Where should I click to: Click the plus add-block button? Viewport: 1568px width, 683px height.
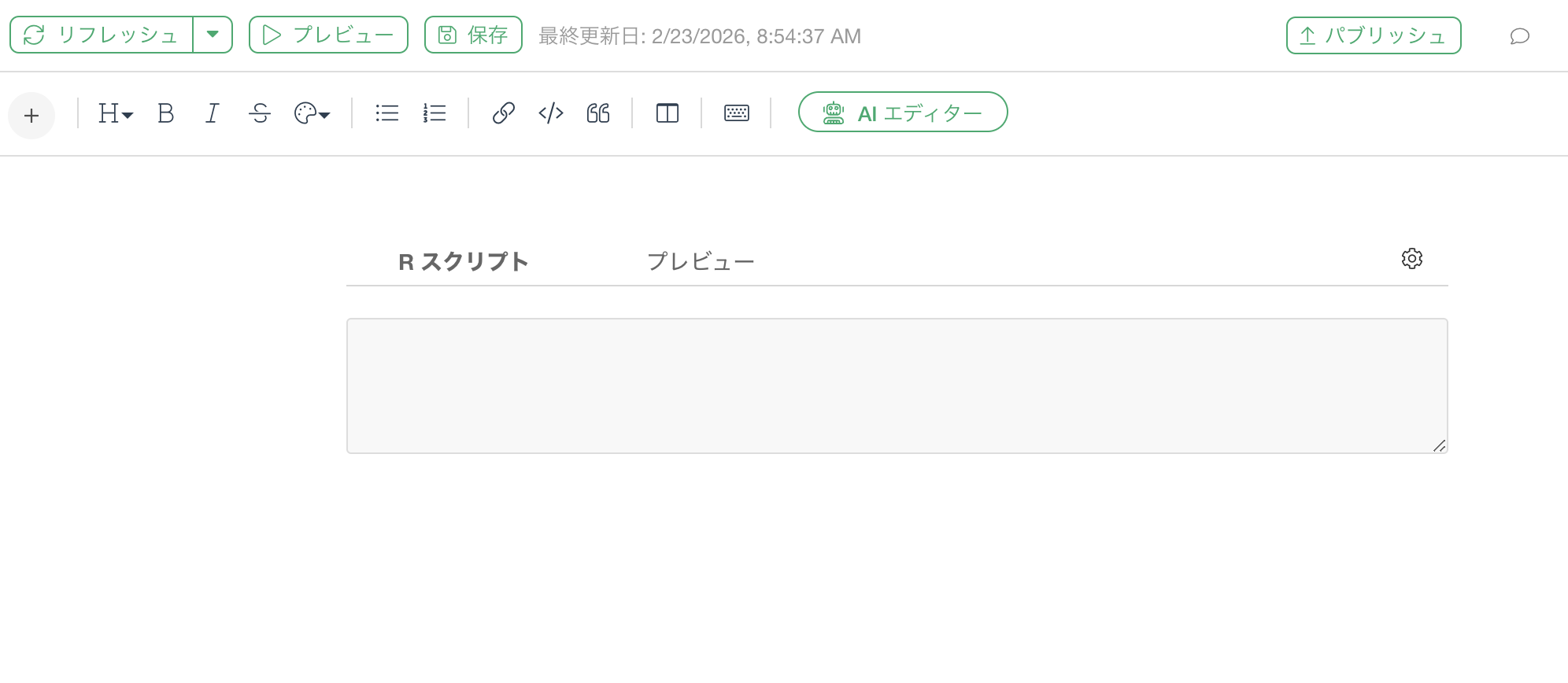[31, 116]
